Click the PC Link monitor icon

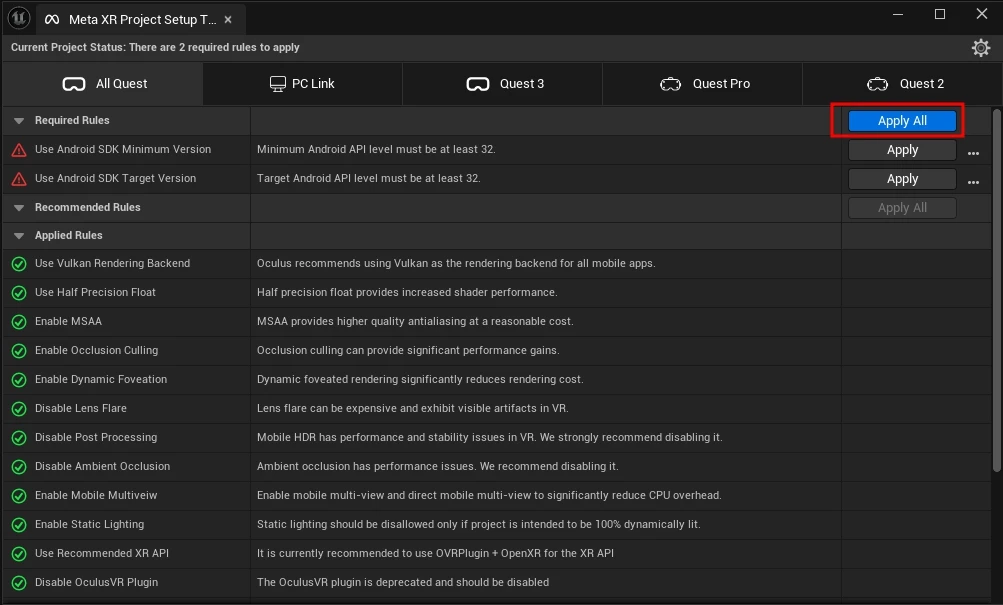pos(278,84)
